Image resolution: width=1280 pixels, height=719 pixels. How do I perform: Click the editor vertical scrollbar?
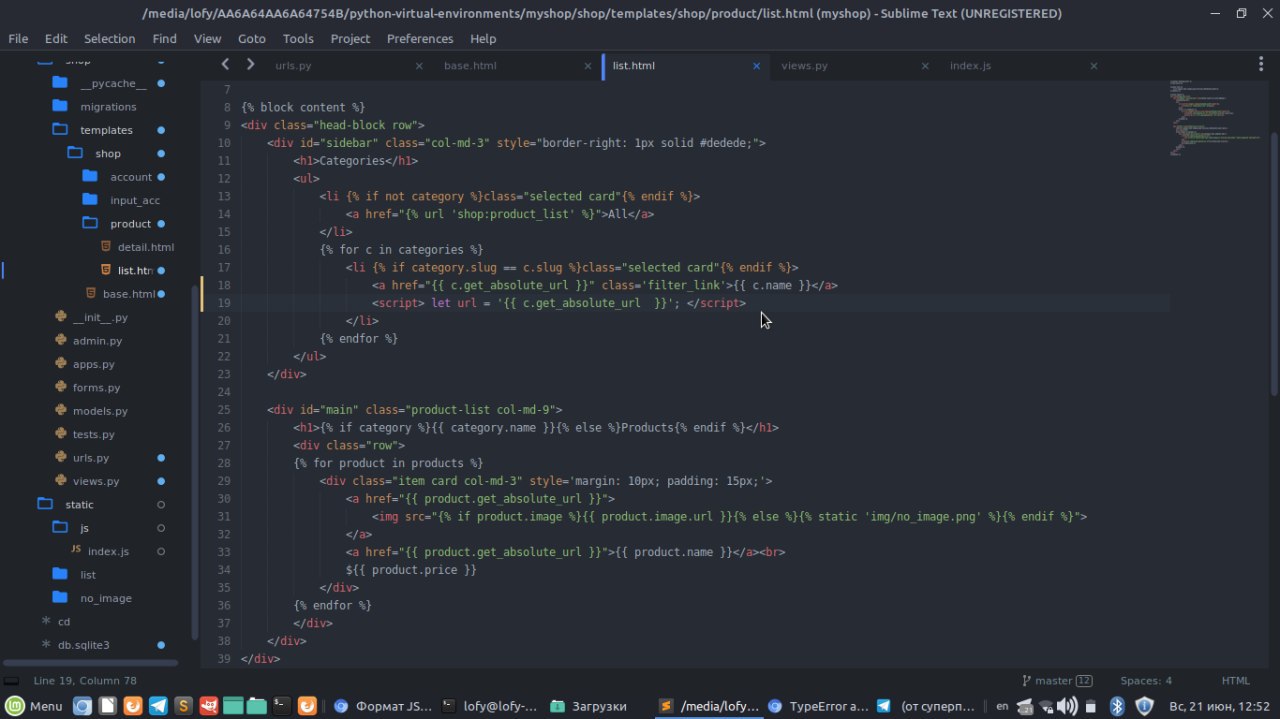click(1273, 262)
